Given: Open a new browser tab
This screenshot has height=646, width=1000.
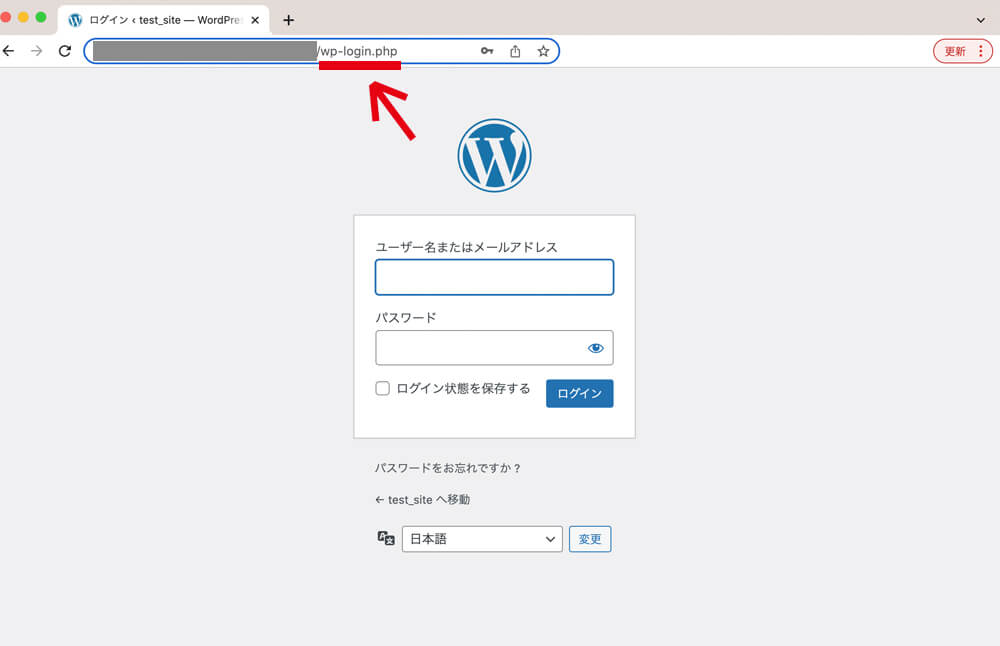Looking at the screenshot, I should [x=288, y=20].
